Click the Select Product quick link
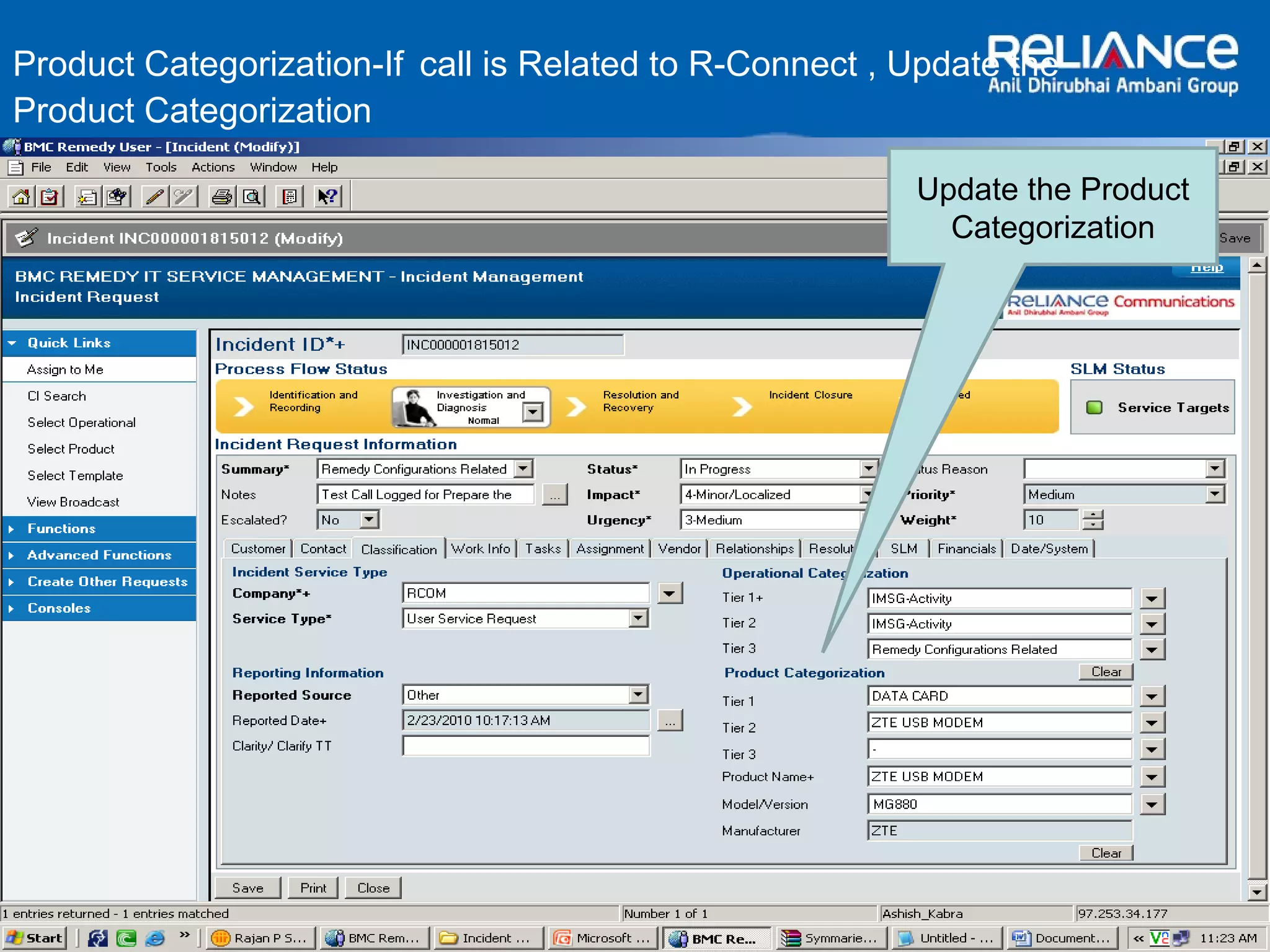Viewport: 1270px width, 952px height. [x=71, y=449]
